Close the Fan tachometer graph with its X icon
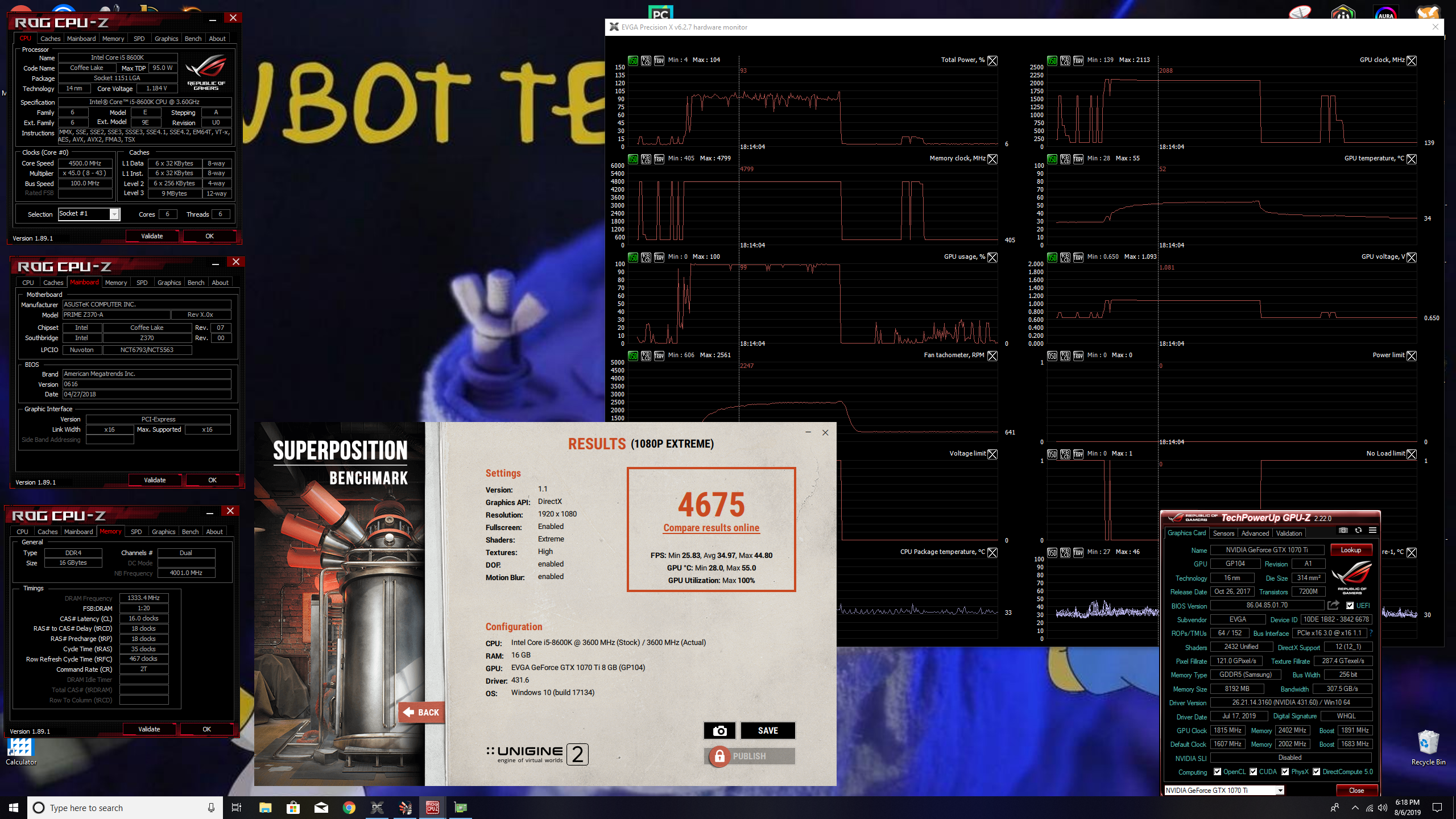 click(992, 355)
